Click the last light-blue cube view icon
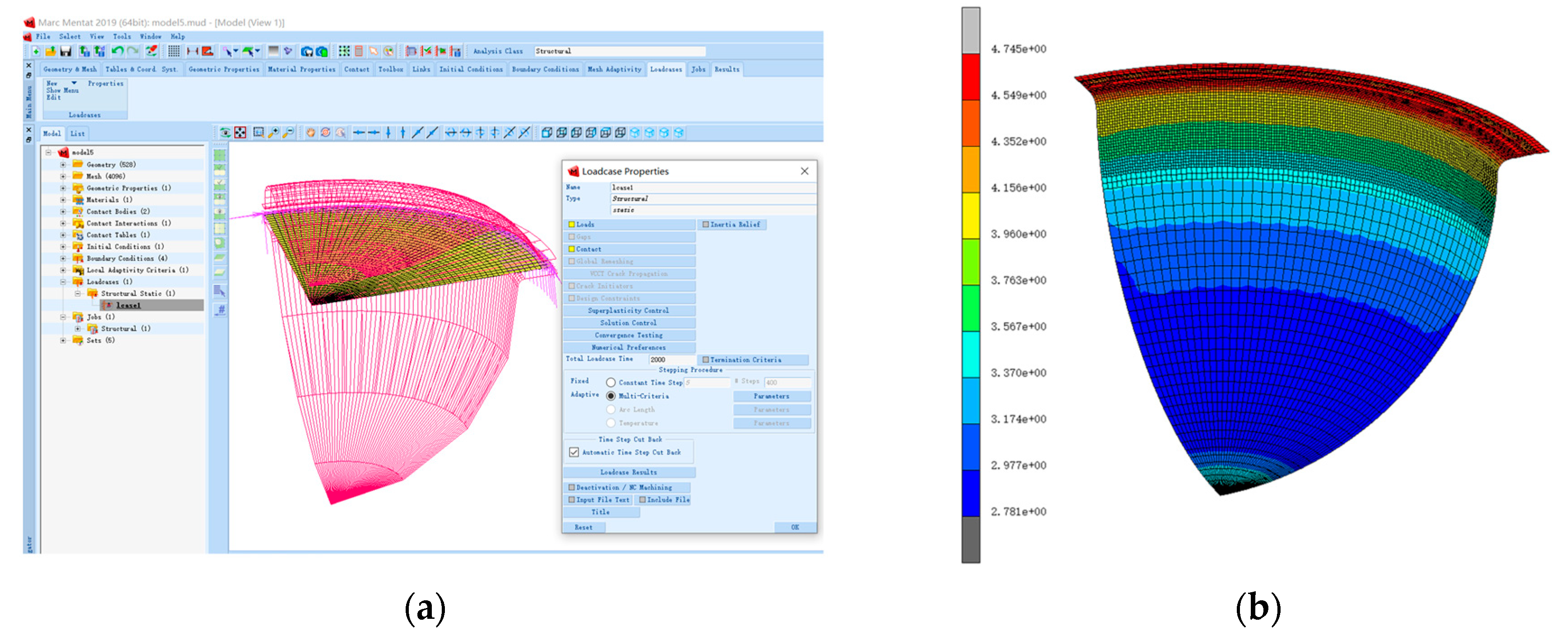1568x640 pixels. 679,133
